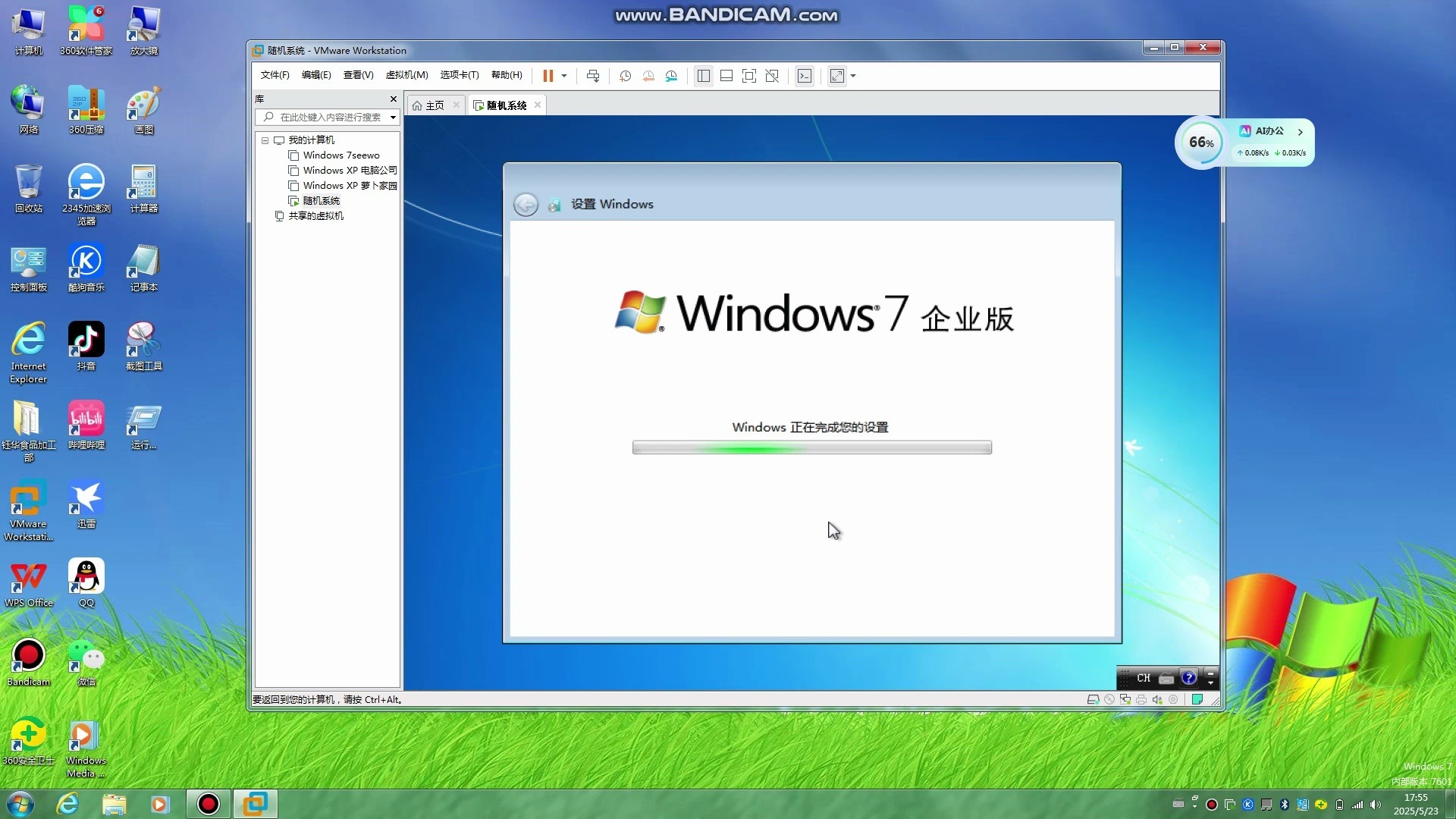Image resolution: width=1456 pixels, height=819 pixels.
Task: Select Windows XP 电脑公司 virtual machine
Action: point(343,171)
